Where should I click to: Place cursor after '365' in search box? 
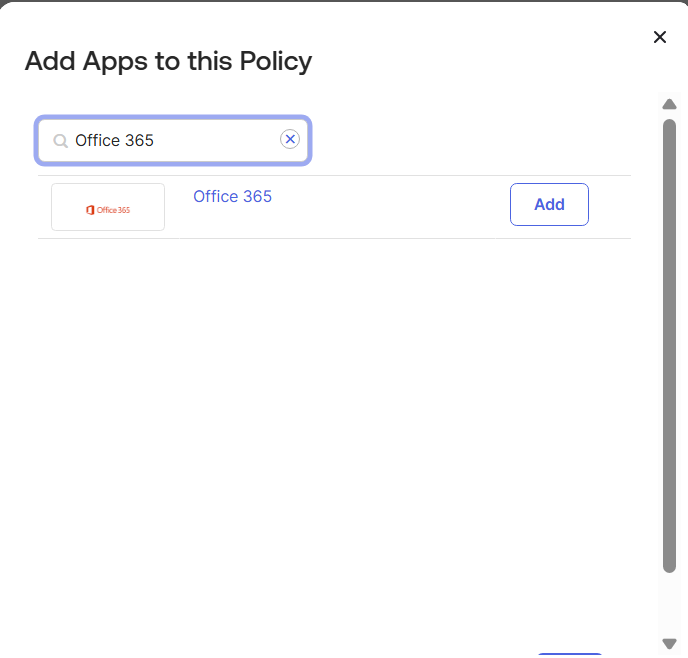tap(157, 140)
